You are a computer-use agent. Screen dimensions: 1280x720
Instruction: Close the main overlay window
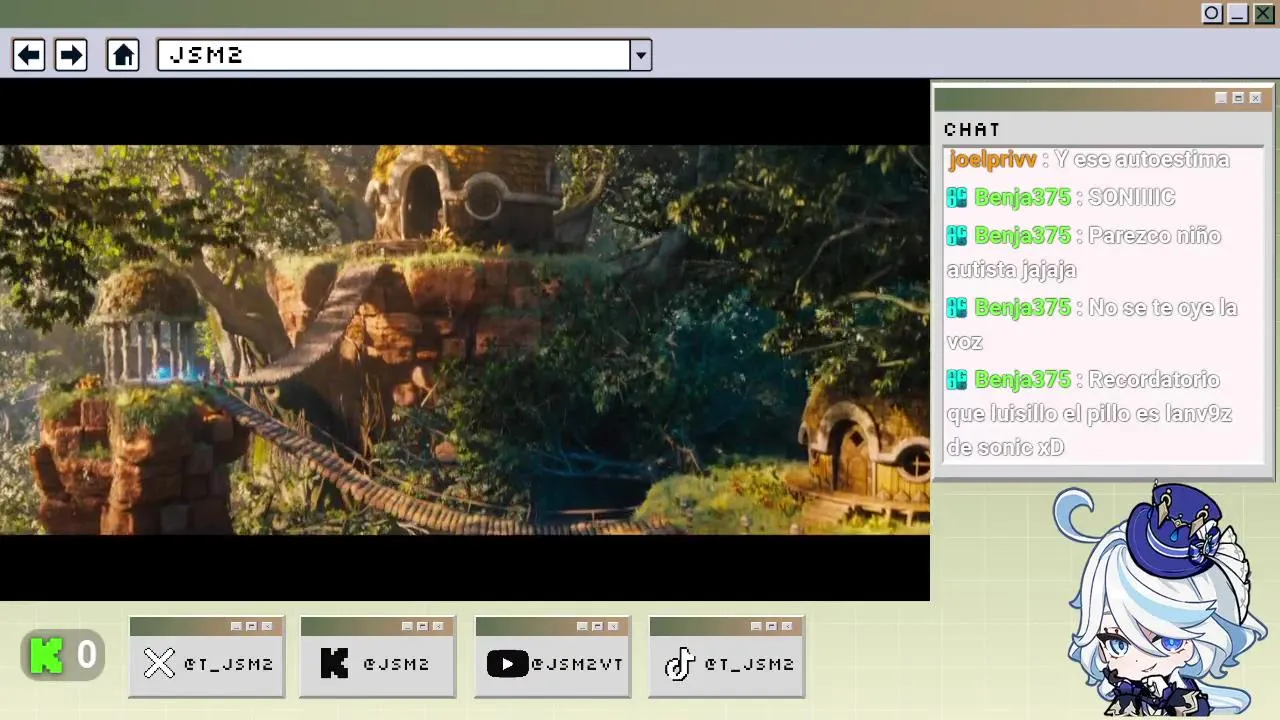[x=1264, y=13]
